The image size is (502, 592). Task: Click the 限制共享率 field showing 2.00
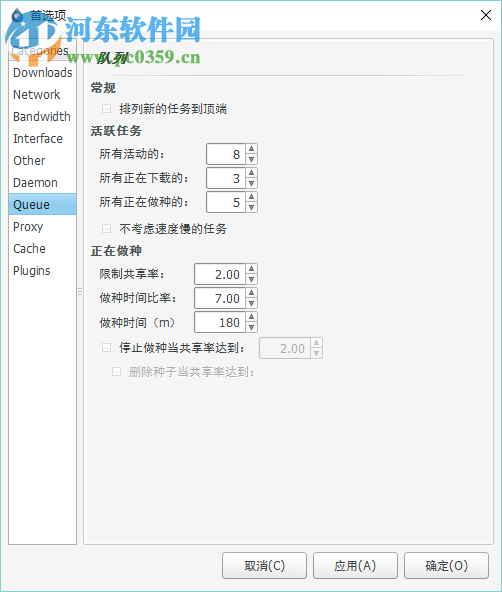pos(220,274)
